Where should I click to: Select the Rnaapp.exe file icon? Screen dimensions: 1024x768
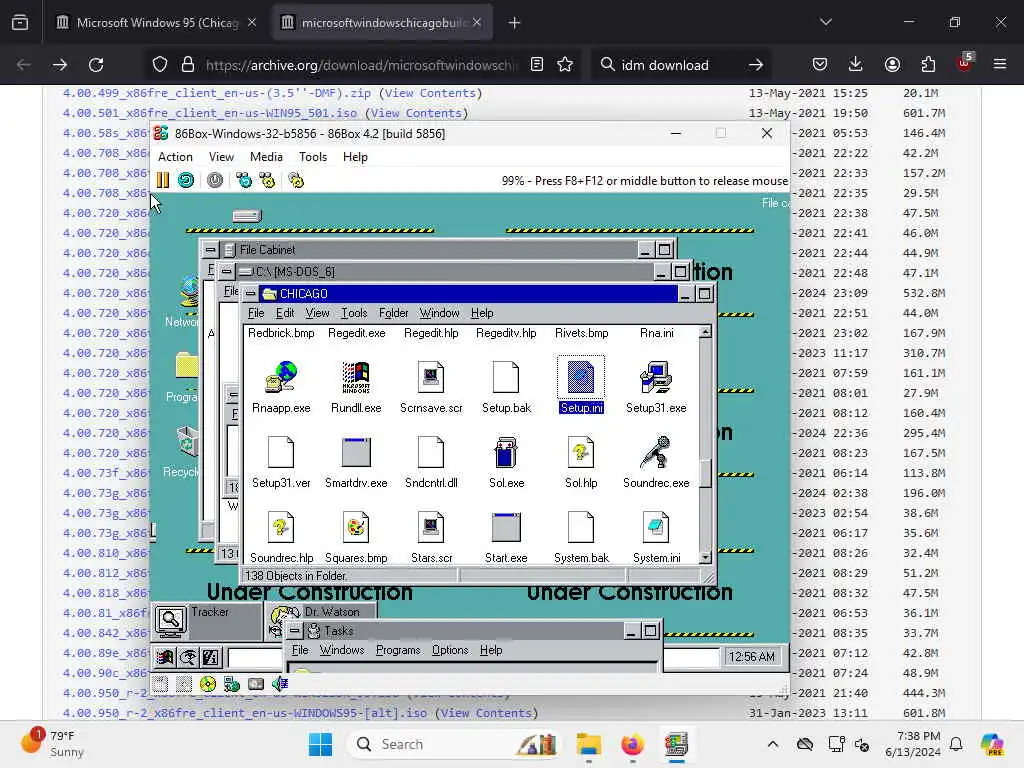[281, 377]
